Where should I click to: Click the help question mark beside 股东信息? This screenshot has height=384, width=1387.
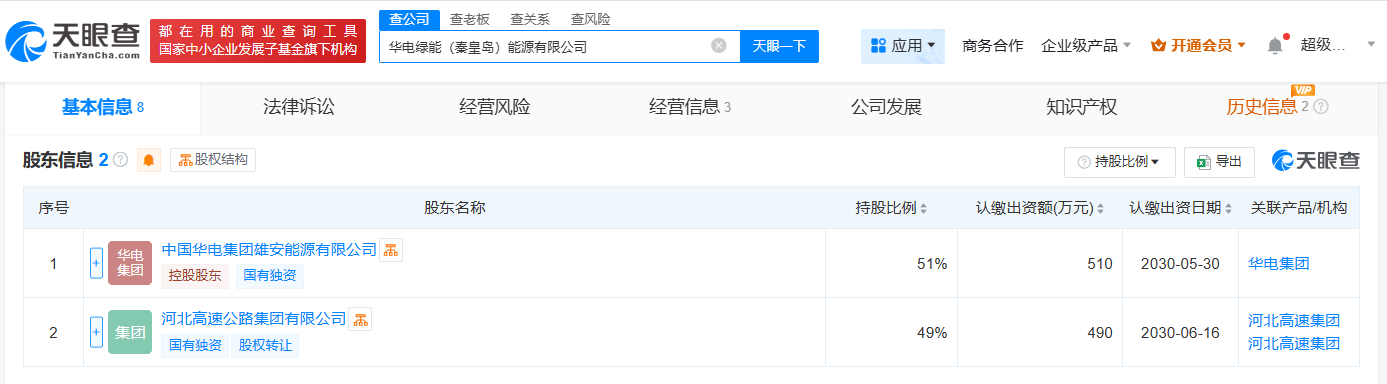(x=120, y=160)
